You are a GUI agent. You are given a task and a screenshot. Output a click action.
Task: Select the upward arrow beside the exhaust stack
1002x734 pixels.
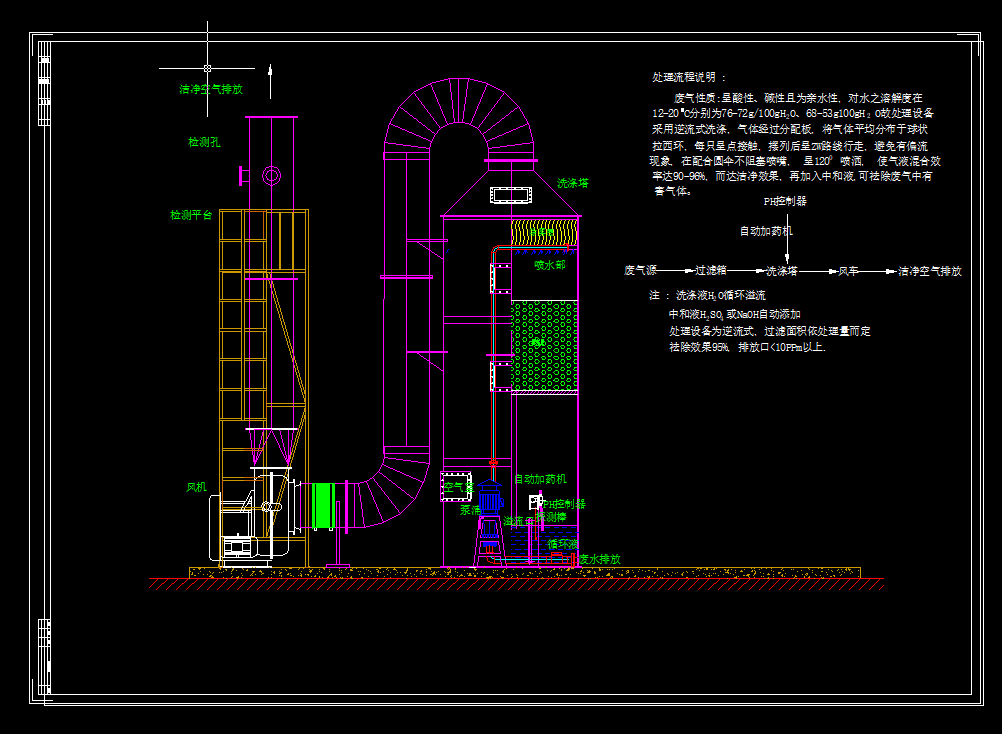tap(270, 81)
